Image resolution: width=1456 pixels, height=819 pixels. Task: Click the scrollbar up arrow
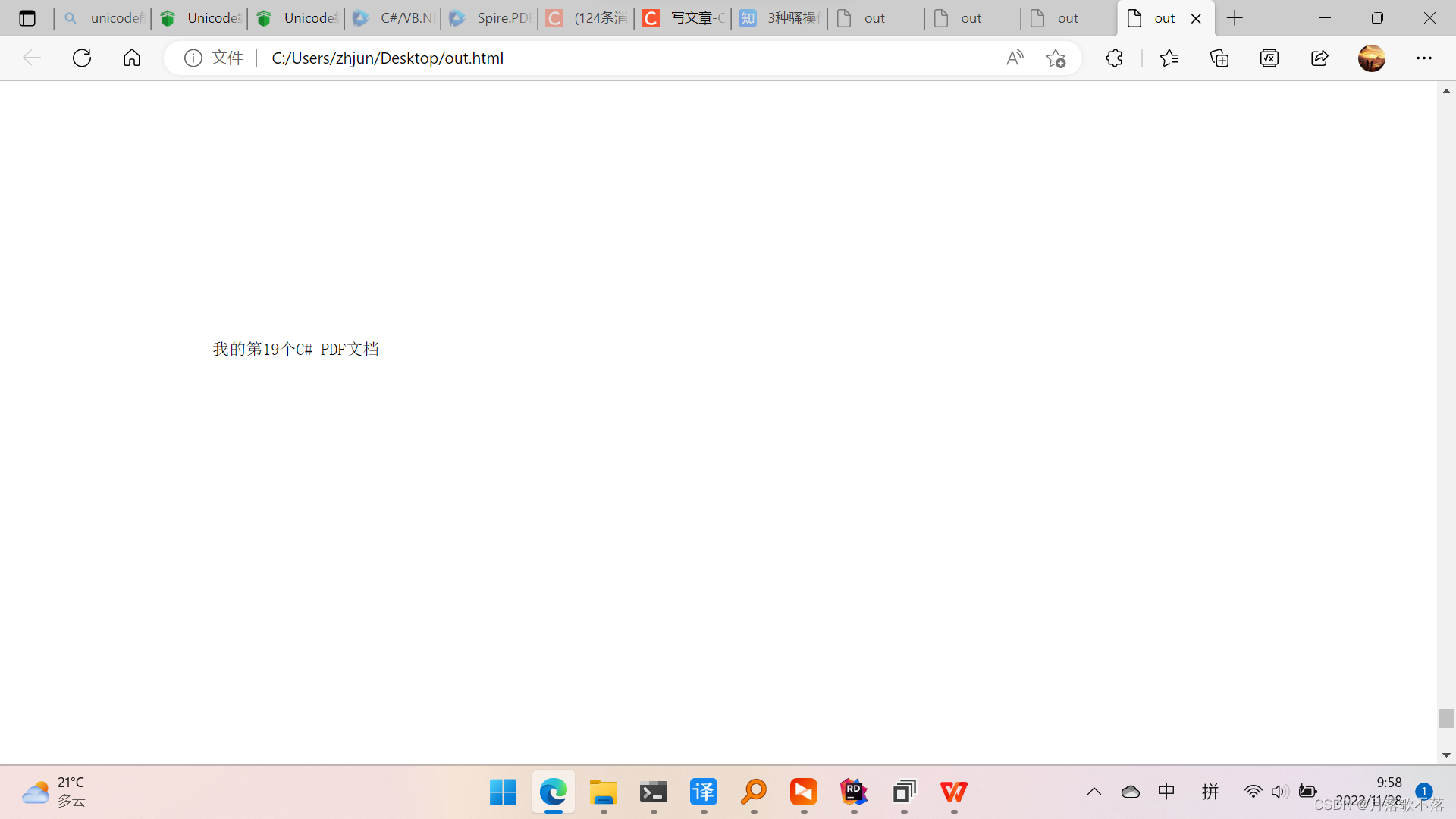pyautogui.click(x=1446, y=91)
